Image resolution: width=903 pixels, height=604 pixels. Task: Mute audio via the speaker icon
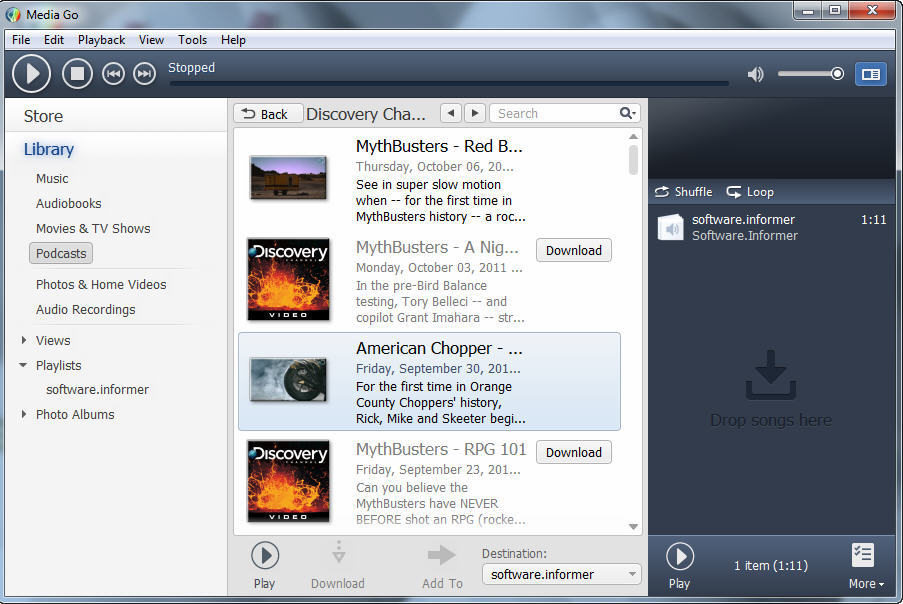756,73
